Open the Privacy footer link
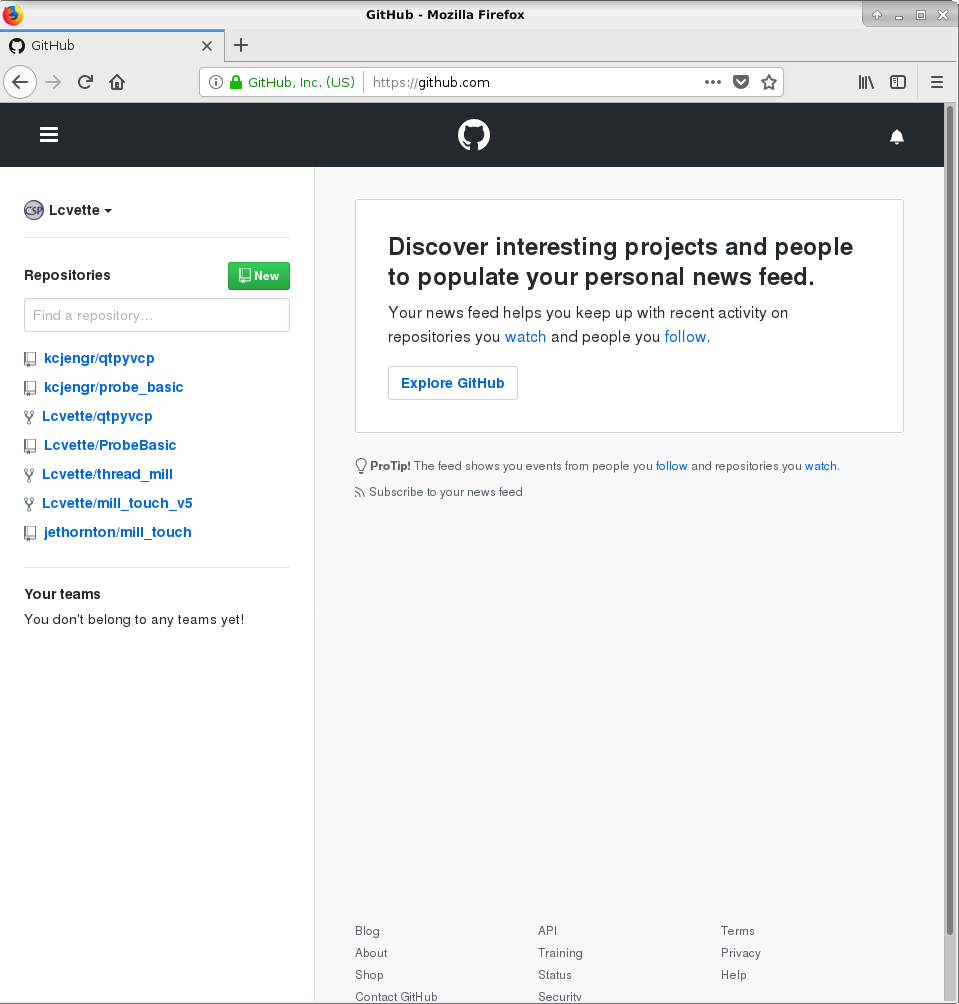This screenshot has width=959, height=1004. [x=741, y=953]
